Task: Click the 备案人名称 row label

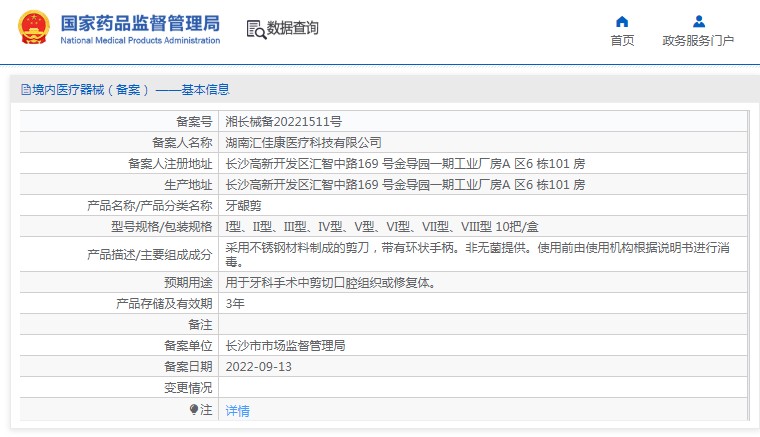Action: [182, 142]
